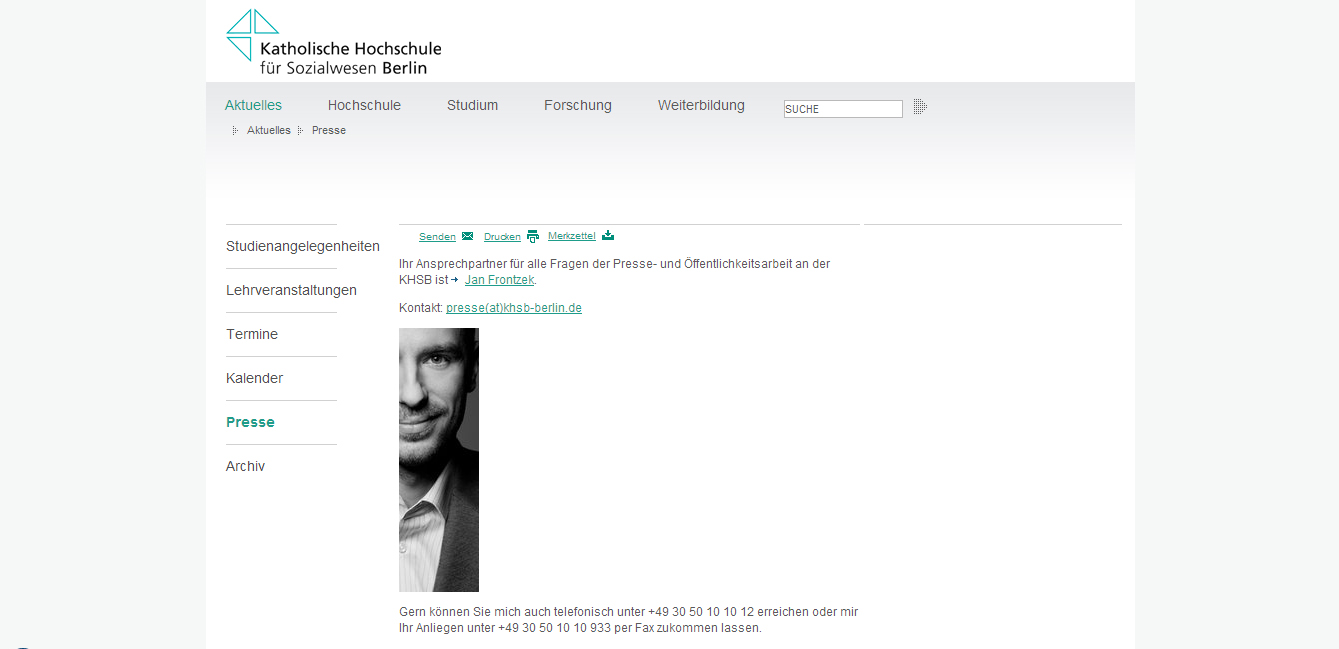Viewport: 1339px width, 649px height.
Task: Click the envelope icon beside Senden
Action: (x=467, y=236)
